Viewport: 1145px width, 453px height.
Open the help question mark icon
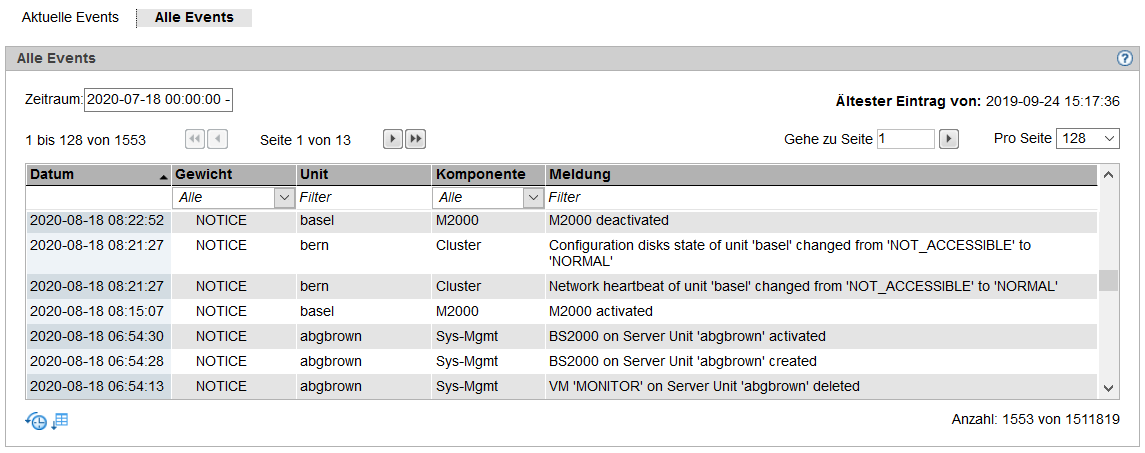click(x=1125, y=58)
